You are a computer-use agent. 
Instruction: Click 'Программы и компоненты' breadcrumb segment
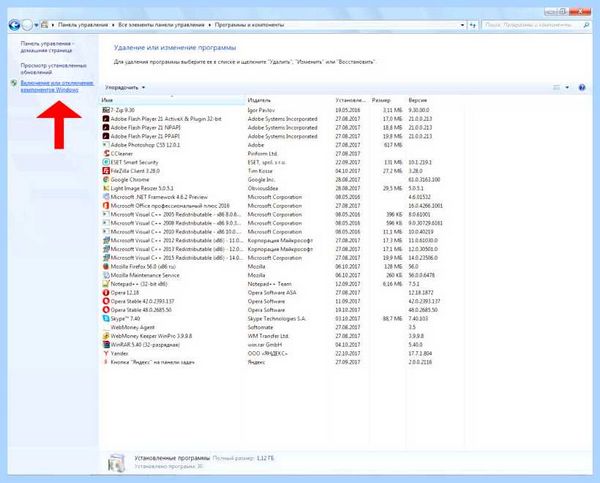(x=249, y=25)
